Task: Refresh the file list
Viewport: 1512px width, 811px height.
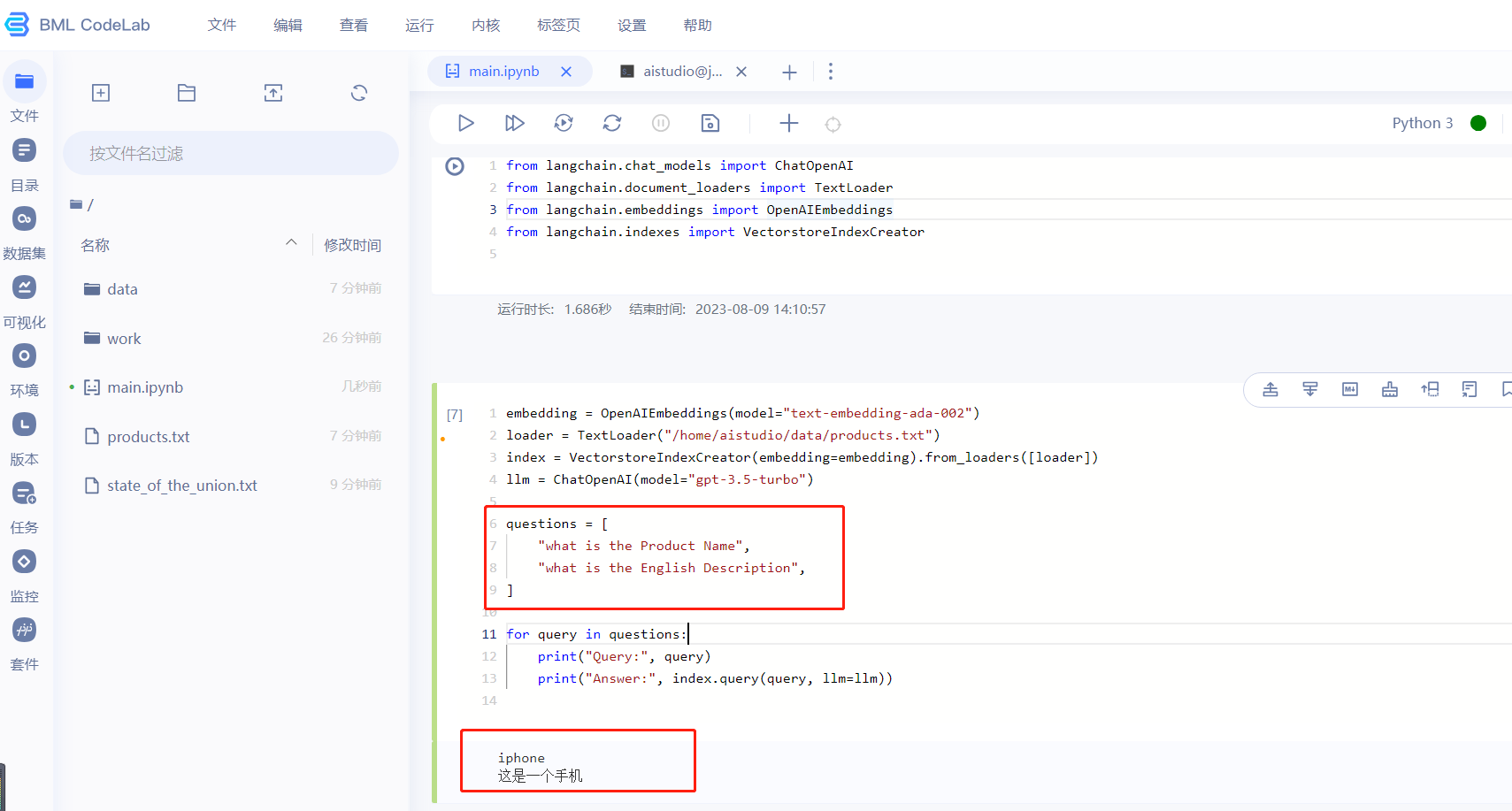Action: tap(358, 92)
